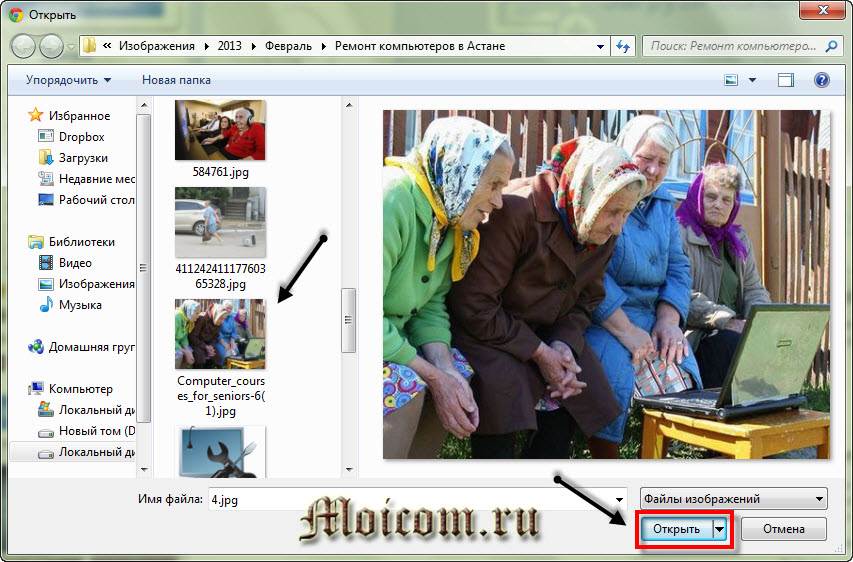Image resolution: width=853 pixels, height=562 pixels.
Task: Toggle the preview pane icon
Action: point(786,80)
